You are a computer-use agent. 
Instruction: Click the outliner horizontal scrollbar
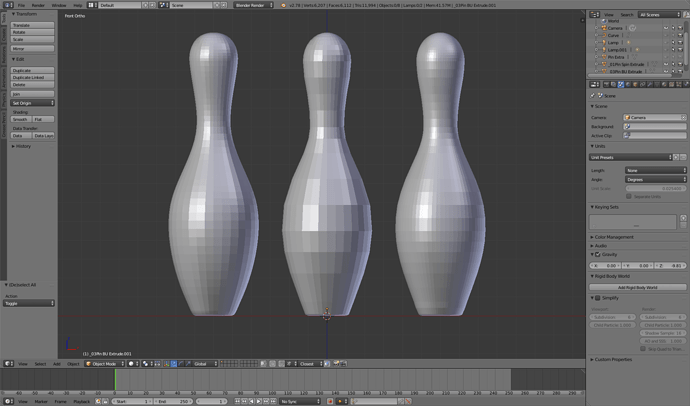coord(631,75)
